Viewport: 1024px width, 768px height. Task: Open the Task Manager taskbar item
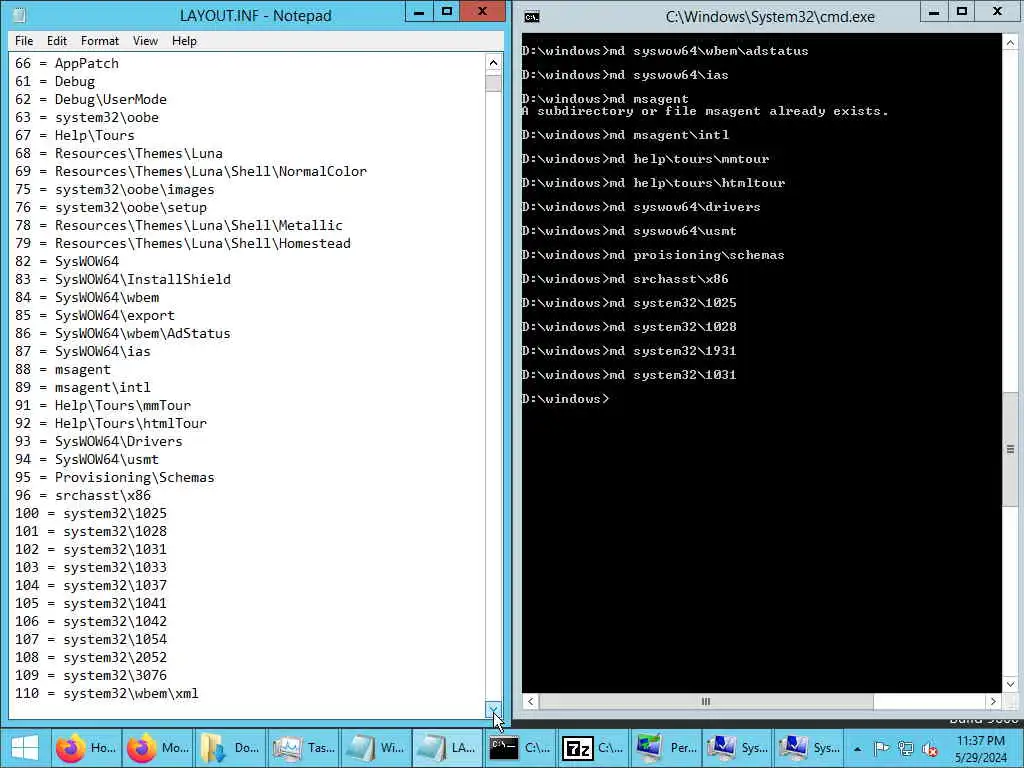[303, 748]
